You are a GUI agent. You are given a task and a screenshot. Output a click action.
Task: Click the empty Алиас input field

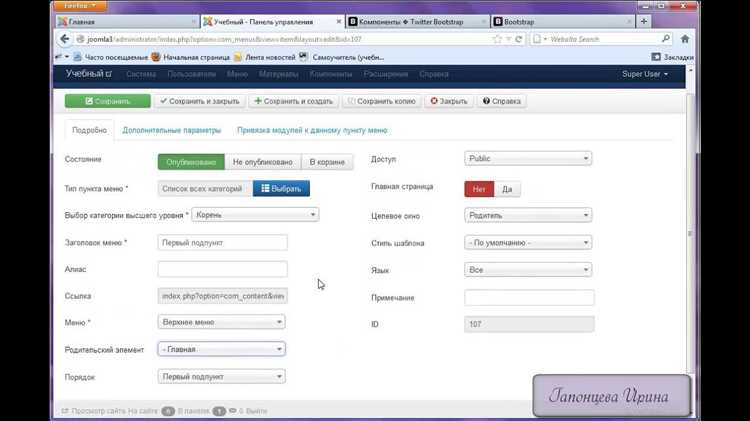tap(222, 269)
